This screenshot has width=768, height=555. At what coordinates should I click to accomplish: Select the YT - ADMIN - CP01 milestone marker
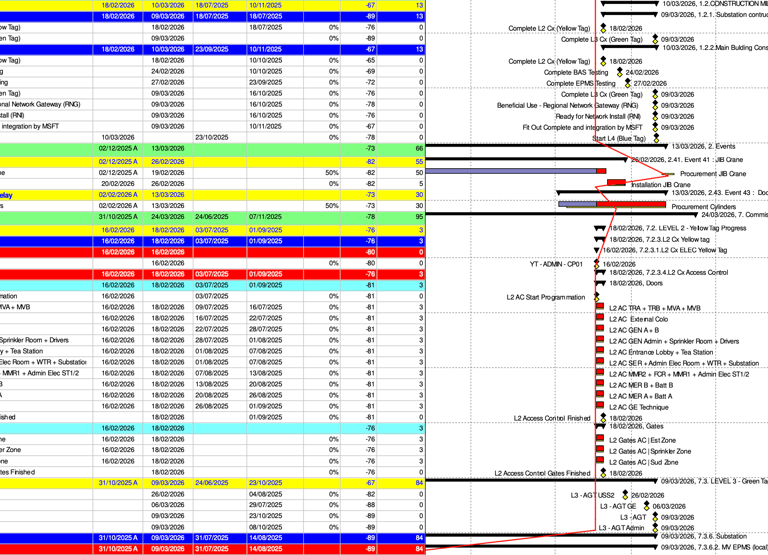pyautogui.click(x=597, y=264)
